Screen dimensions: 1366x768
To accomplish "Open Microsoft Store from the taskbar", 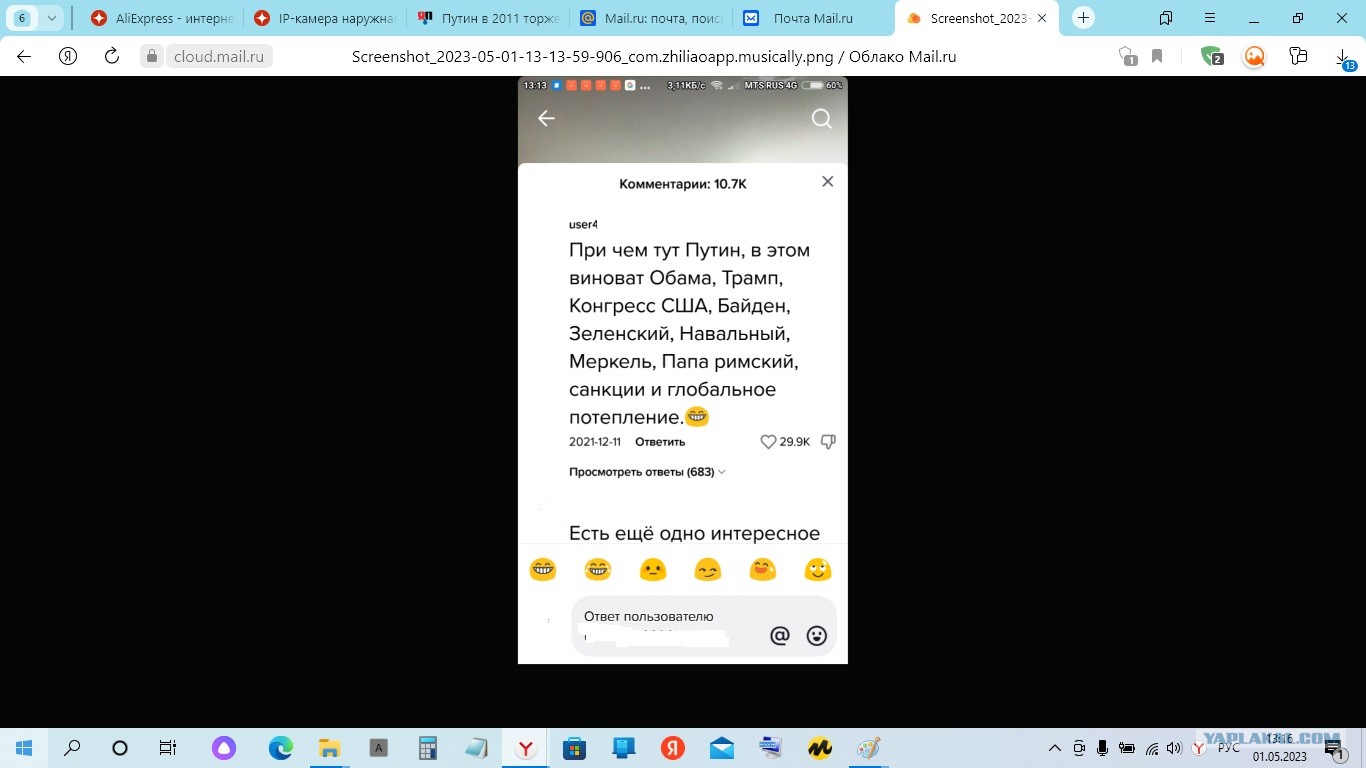I will (574, 748).
